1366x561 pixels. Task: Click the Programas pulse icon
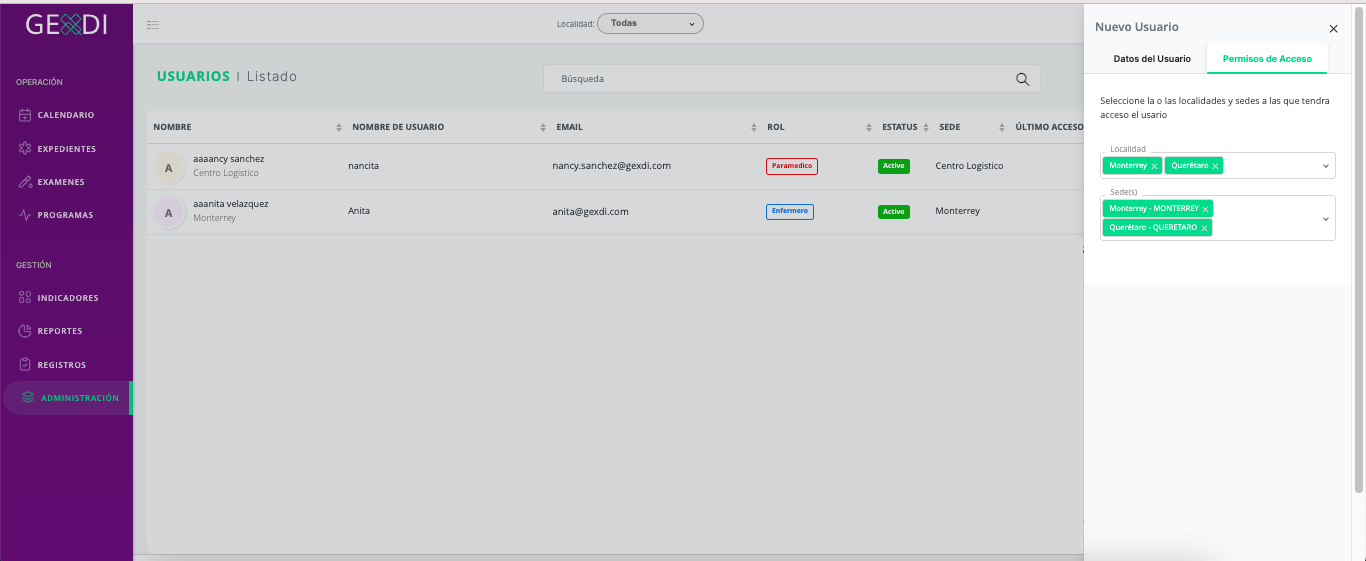[x=25, y=215]
